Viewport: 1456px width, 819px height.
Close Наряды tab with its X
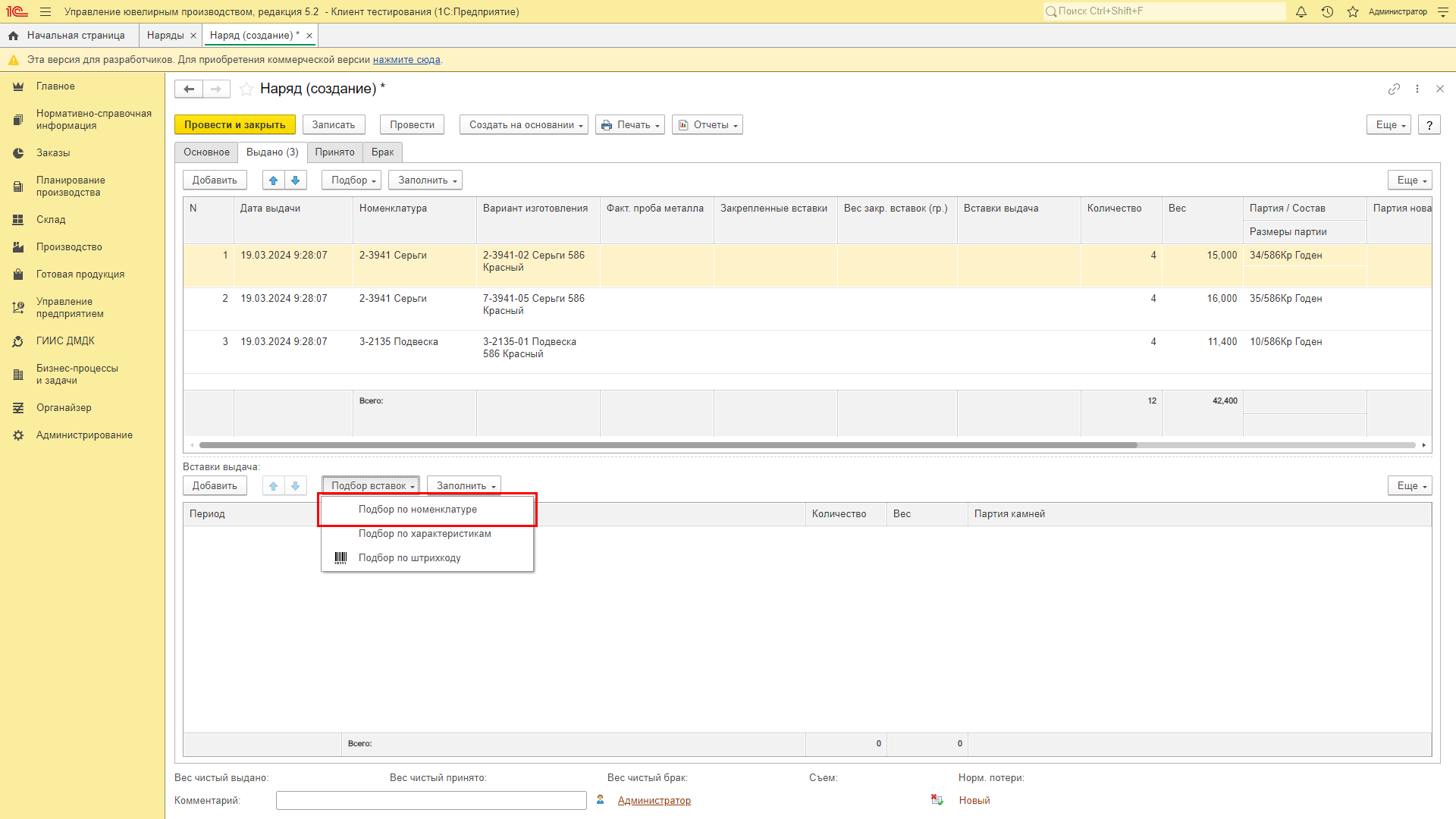point(193,36)
